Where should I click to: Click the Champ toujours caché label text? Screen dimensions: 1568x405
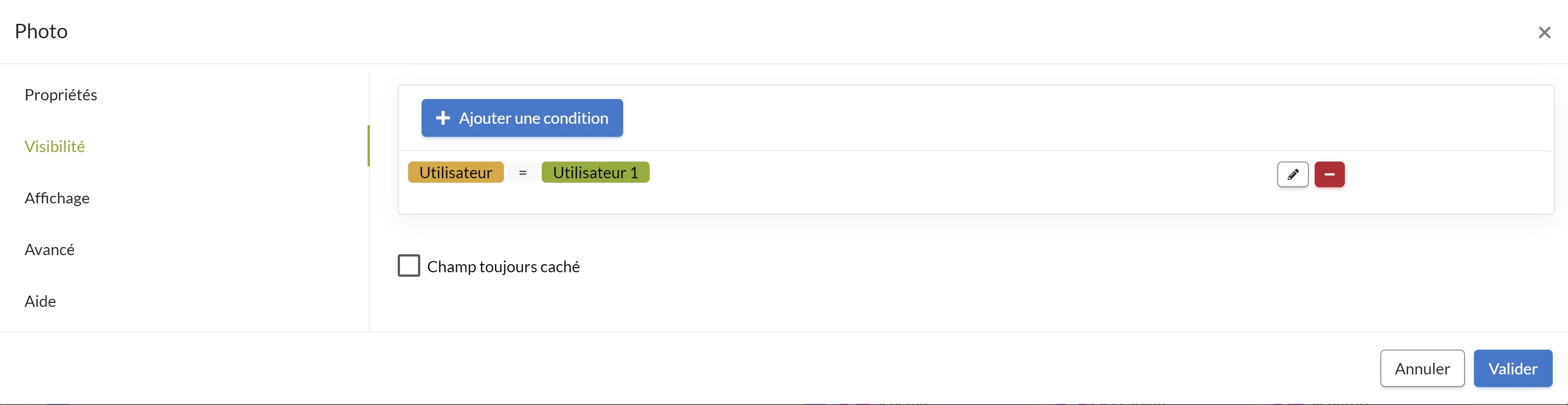click(503, 267)
